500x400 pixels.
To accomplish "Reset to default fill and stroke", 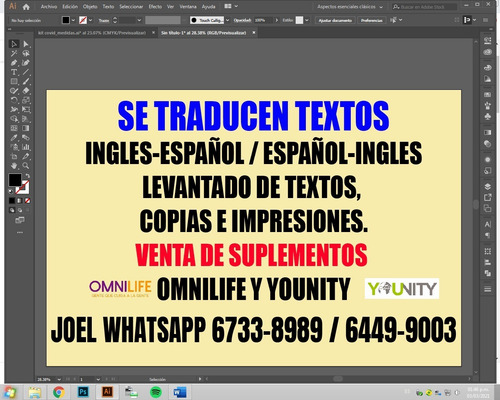I will tap(11, 191).
